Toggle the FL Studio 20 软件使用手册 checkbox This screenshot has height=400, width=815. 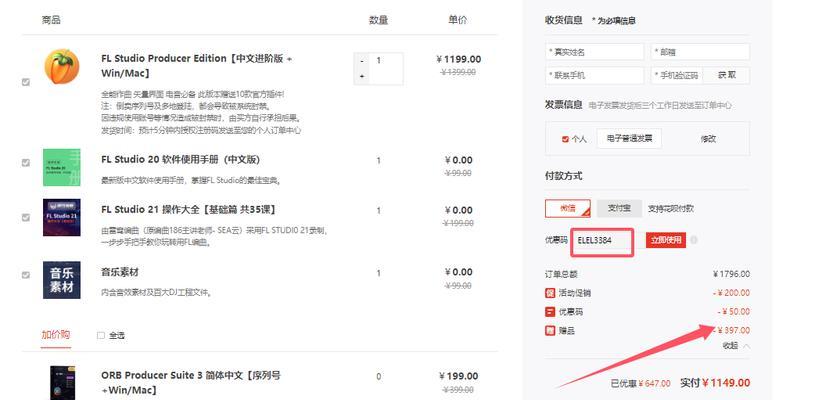pos(25,163)
